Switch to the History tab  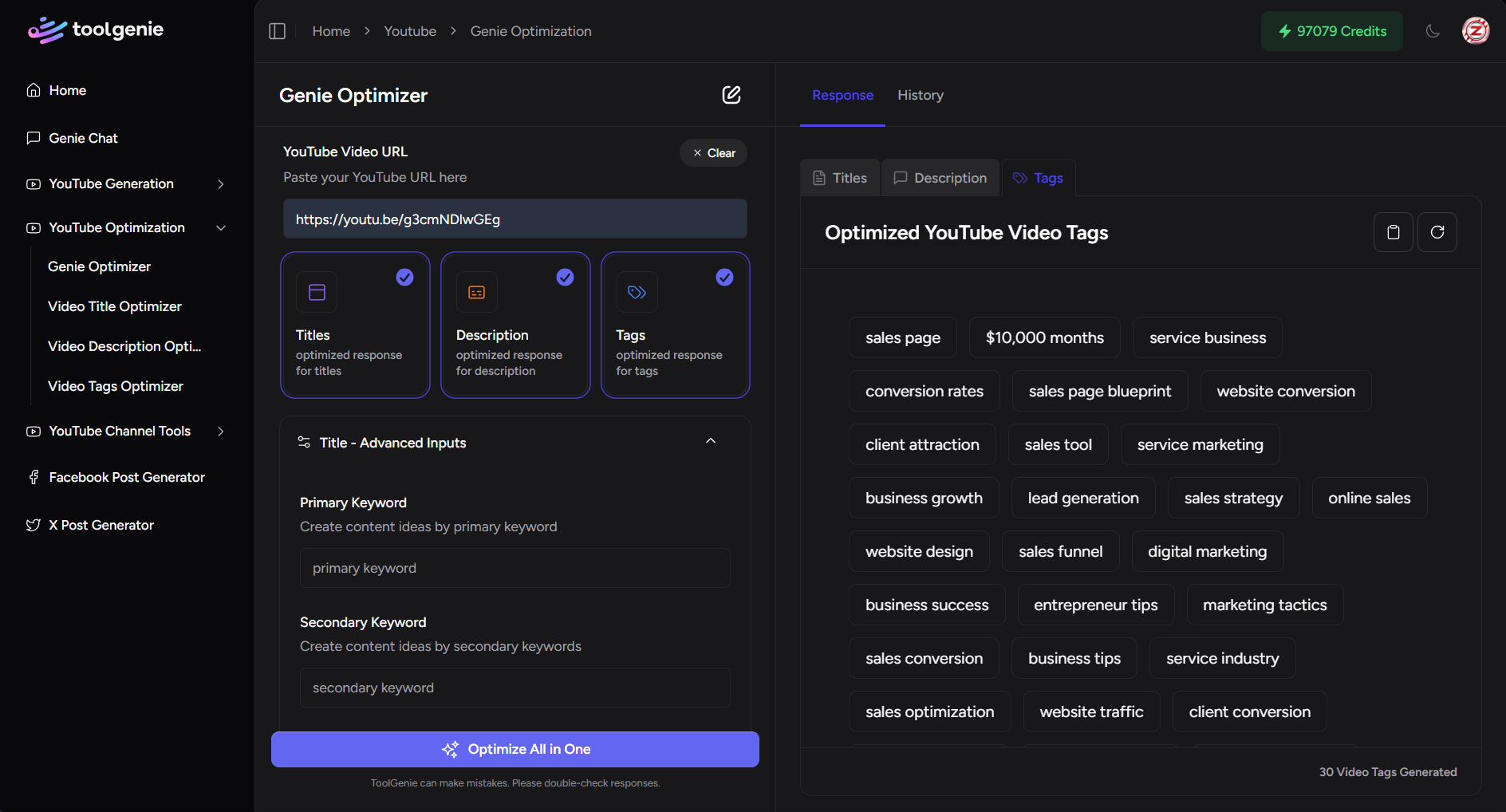click(x=920, y=95)
